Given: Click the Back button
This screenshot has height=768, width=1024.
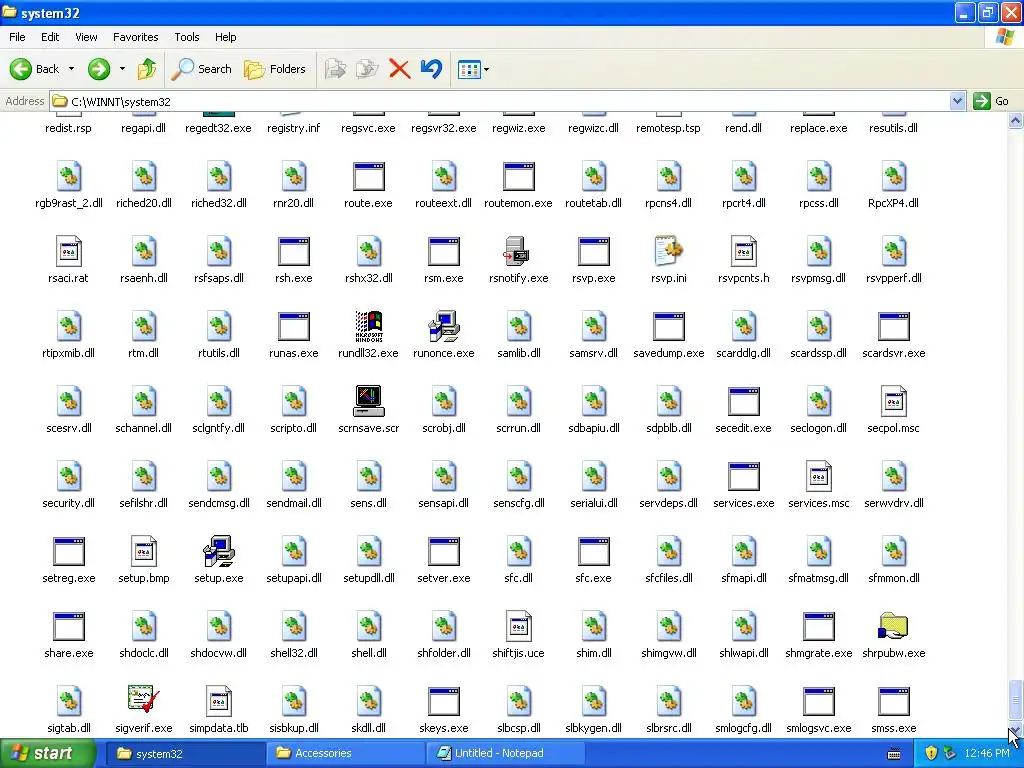Looking at the screenshot, I should tap(35, 69).
